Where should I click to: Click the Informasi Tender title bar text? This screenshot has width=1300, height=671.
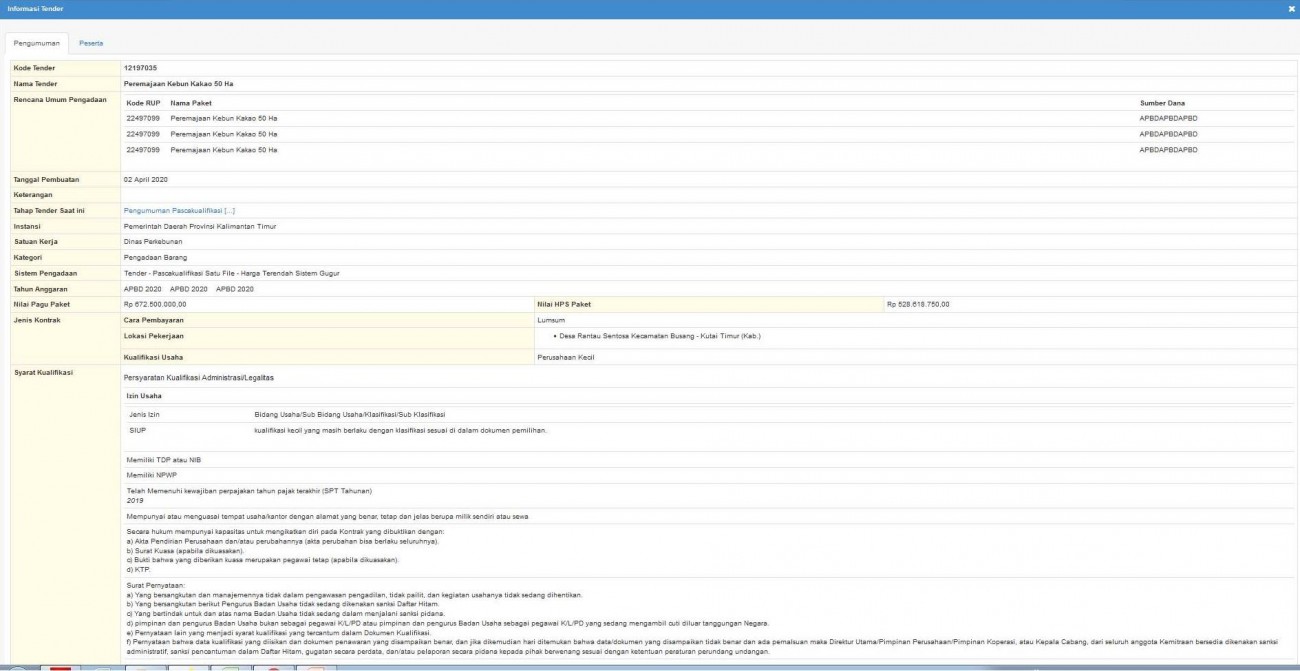pyautogui.click(x=35, y=9)
